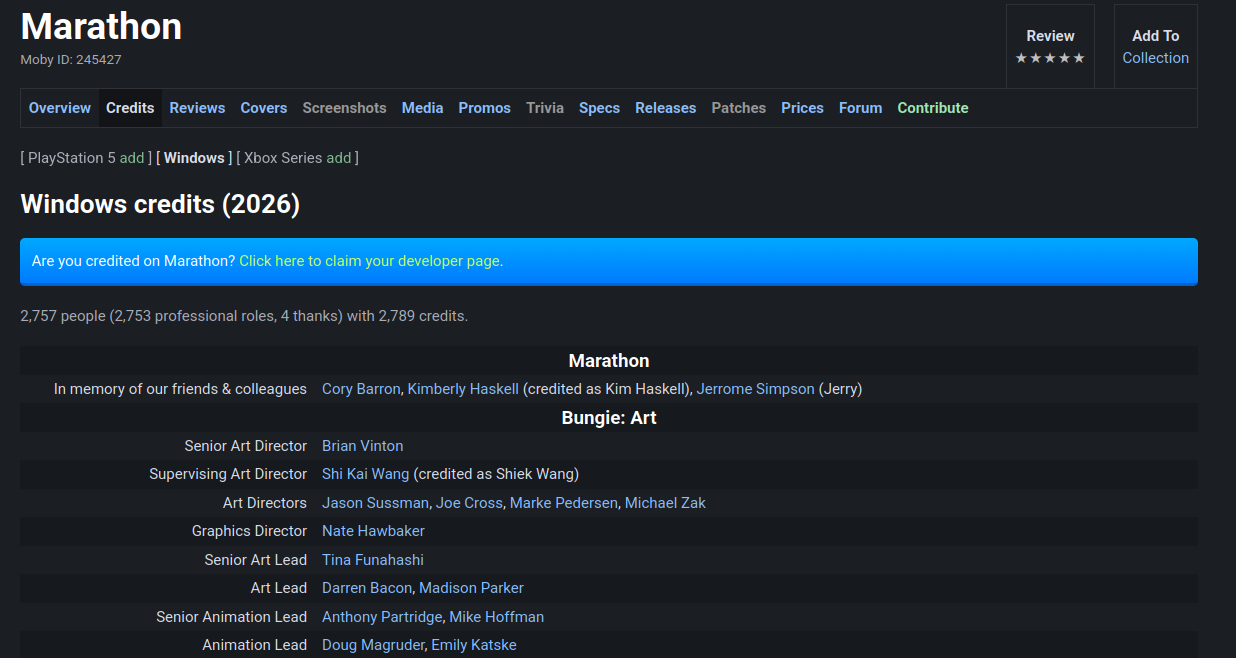Open Anthony Partridge's profile

click(382, 617)
